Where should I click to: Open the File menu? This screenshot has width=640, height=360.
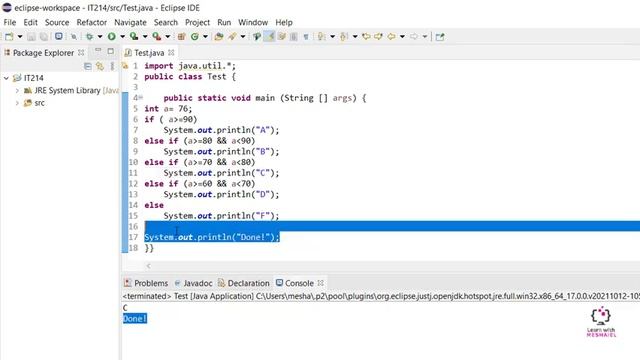click(x=10, y=22)
